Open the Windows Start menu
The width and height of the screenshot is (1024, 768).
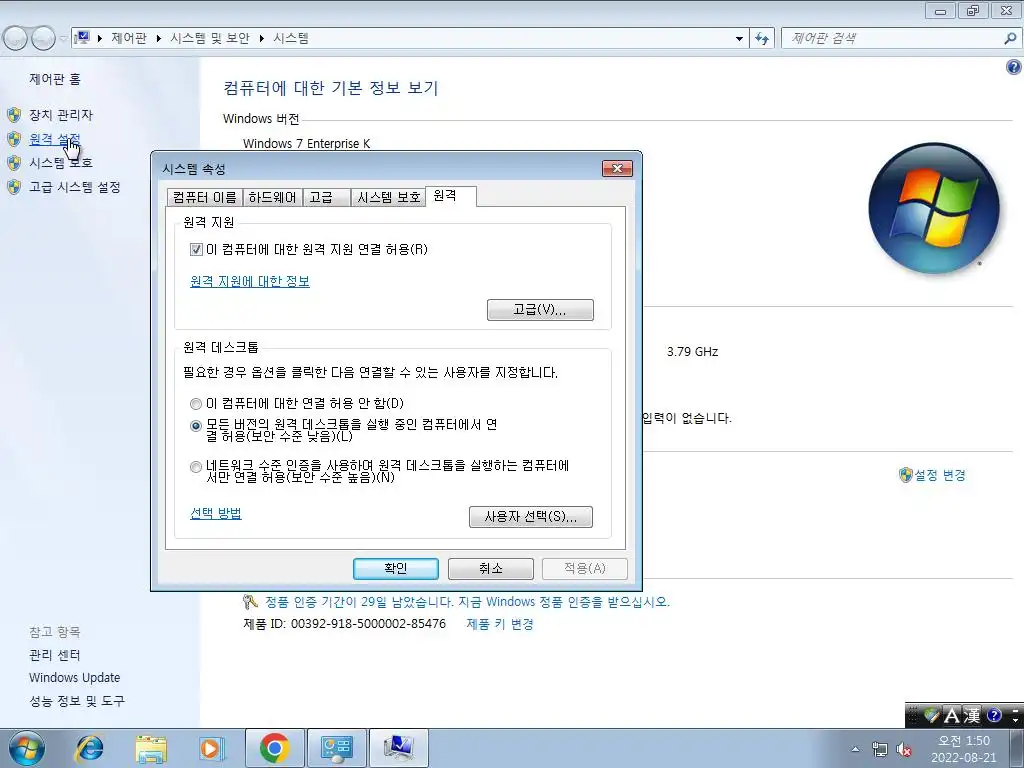pos(26,748)
